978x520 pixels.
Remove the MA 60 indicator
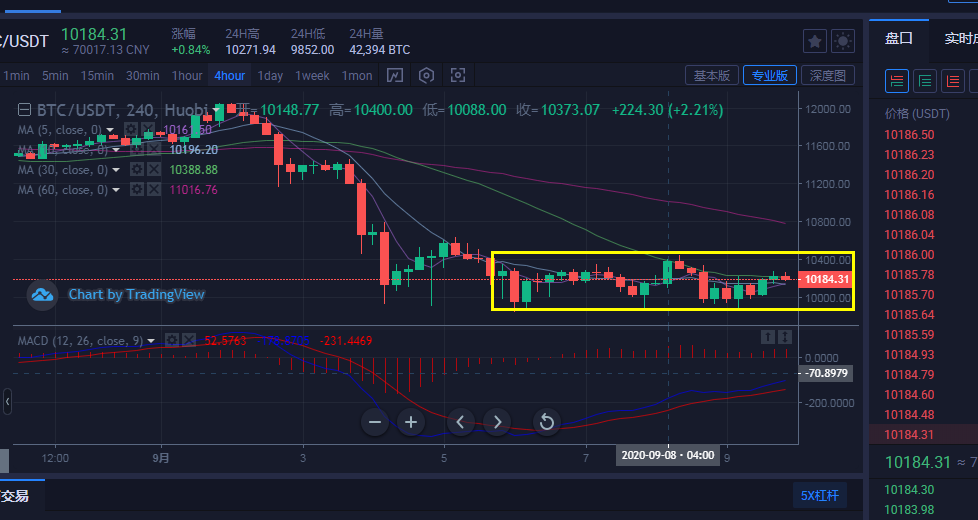[x=153, y=190]
